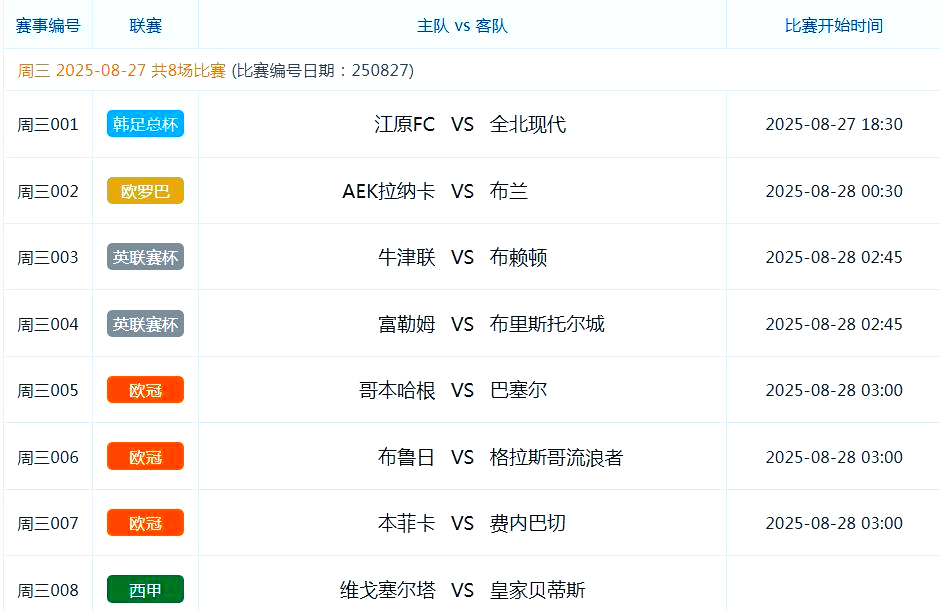Click the 欧冠 badge on the 布鲁日 row

pos(145,456)
